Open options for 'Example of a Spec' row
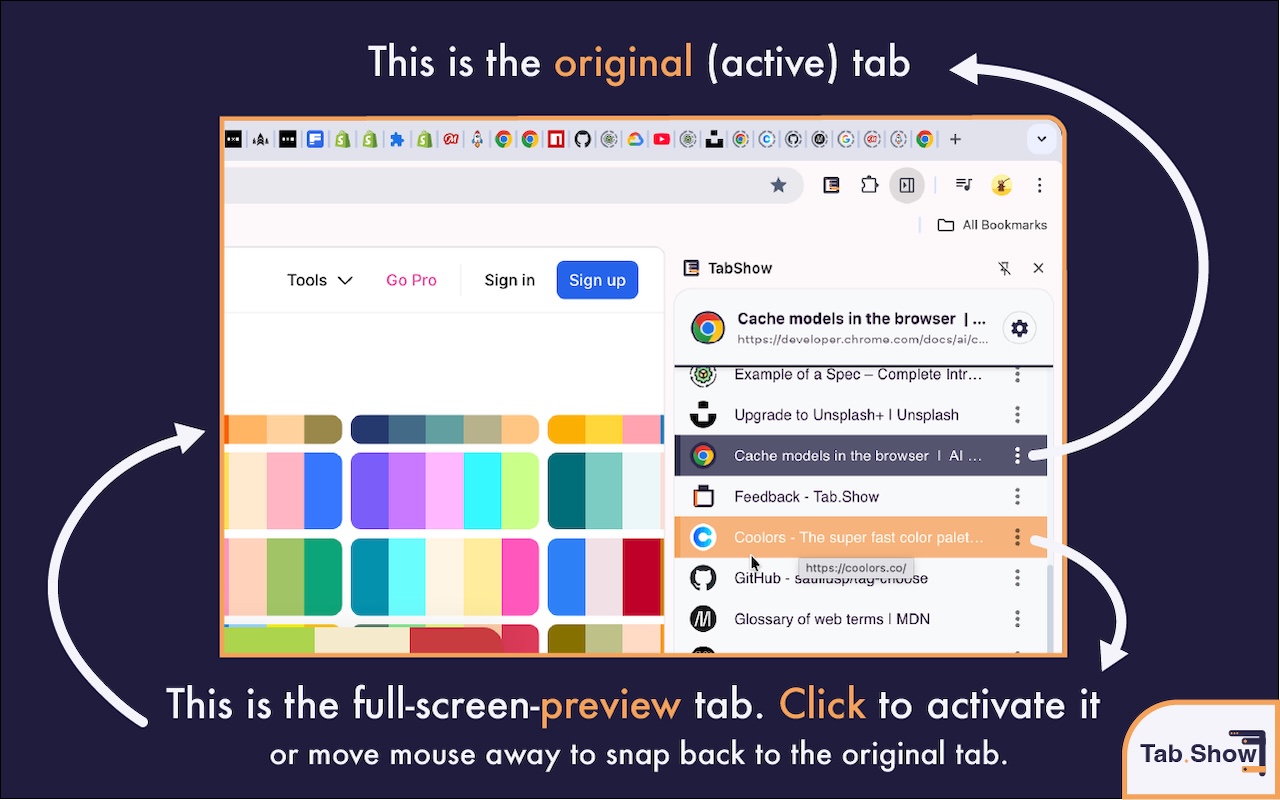This screenshot has height=800, width=1280. [x=1017, y=375]
